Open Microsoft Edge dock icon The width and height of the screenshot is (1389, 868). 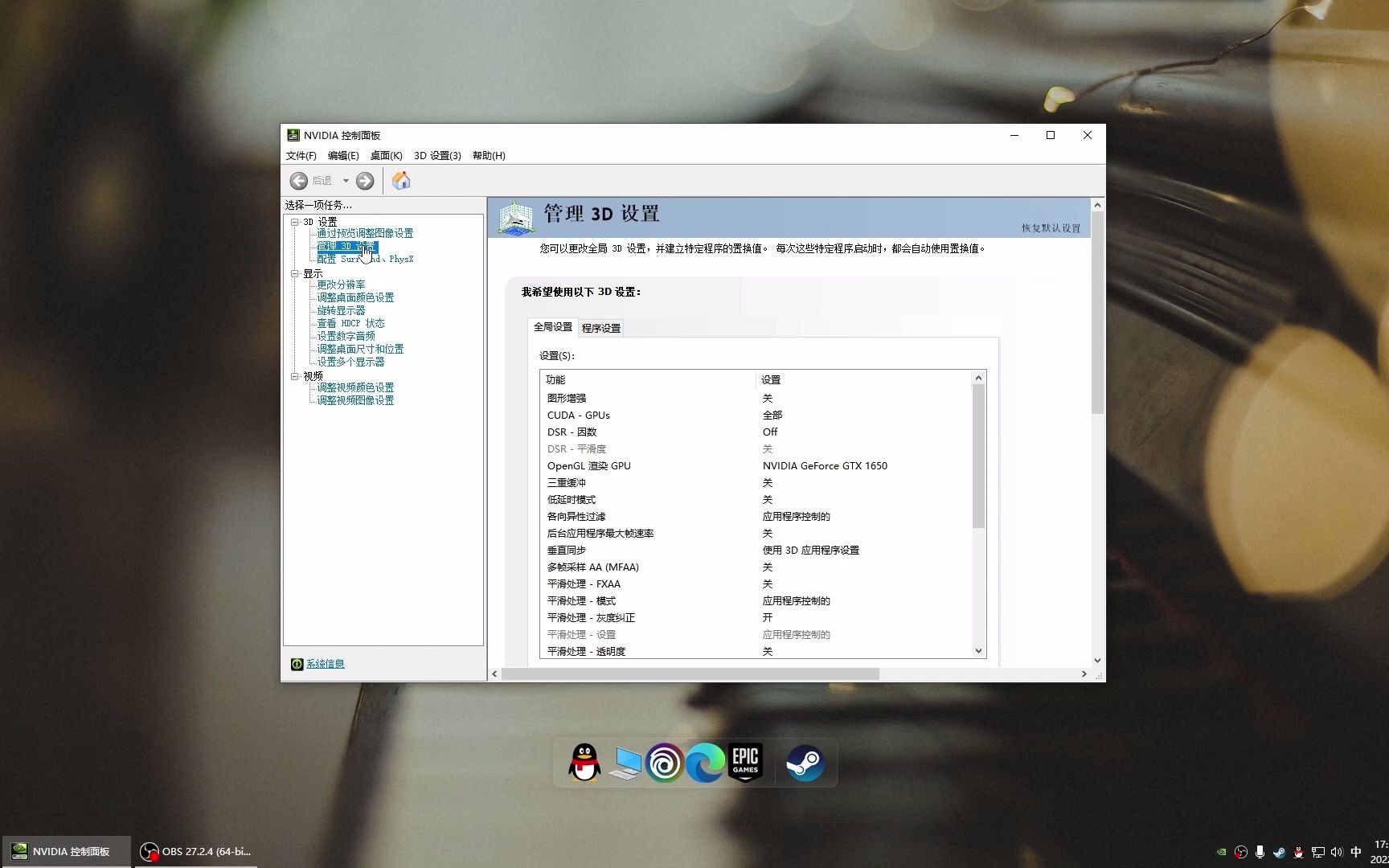pyautogui.click(x=704, y=763)
